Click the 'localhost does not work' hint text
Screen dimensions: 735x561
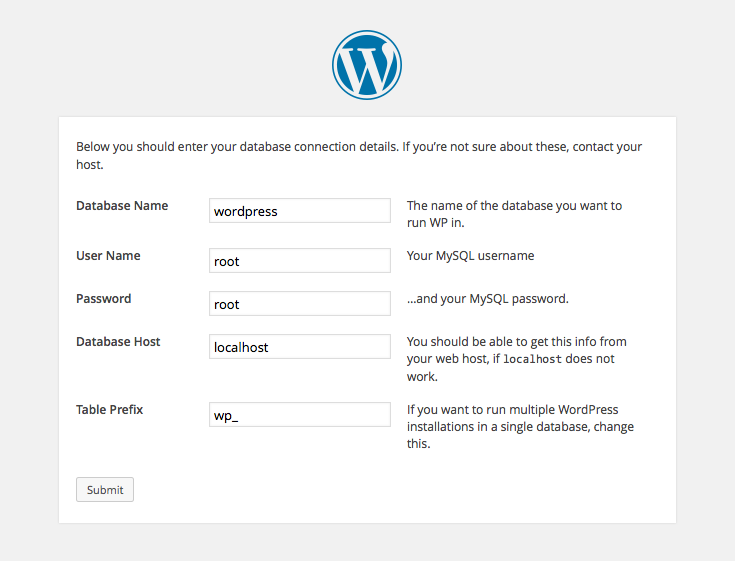(x=517, y=359)
